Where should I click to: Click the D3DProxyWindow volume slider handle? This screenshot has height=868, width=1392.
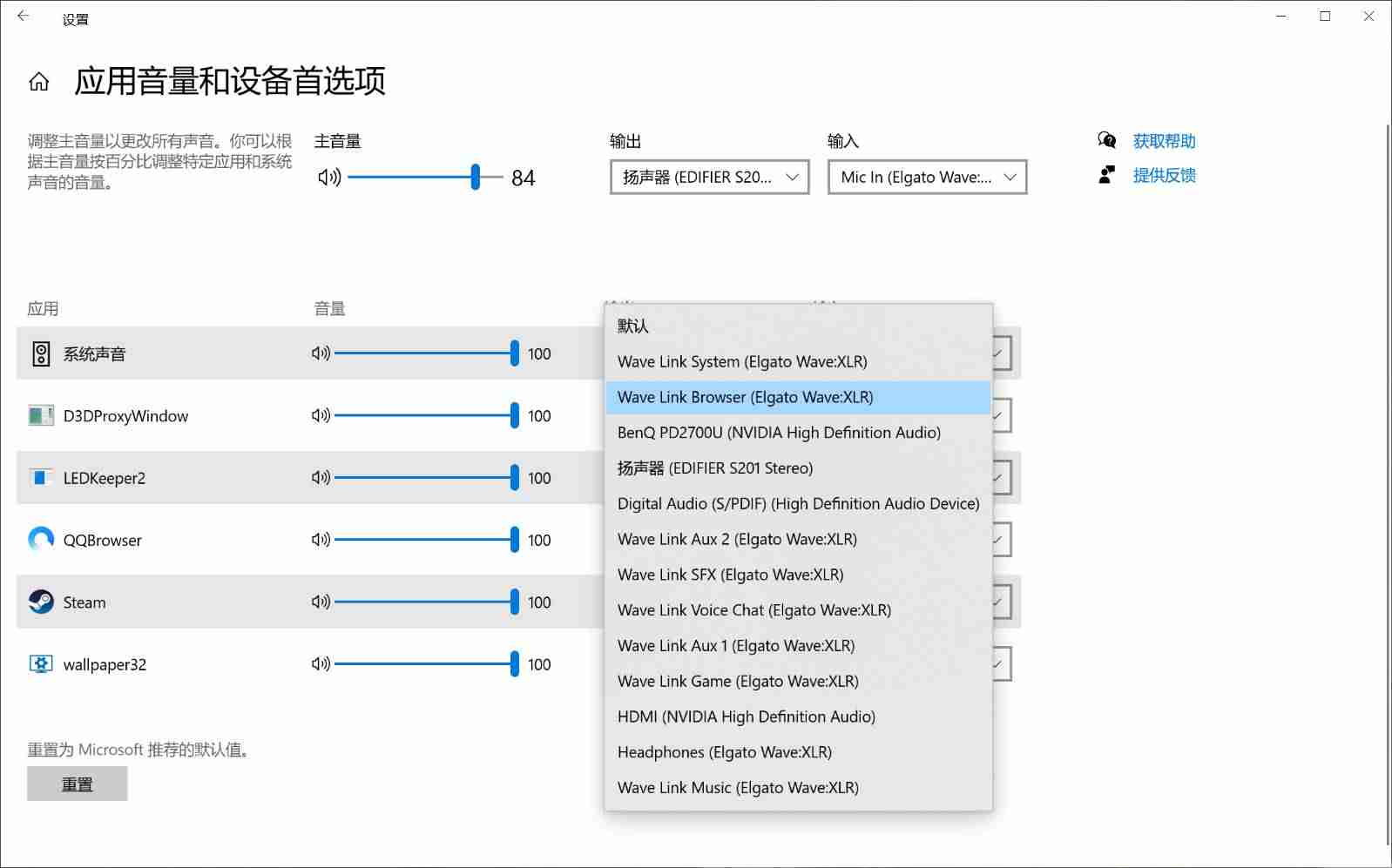click(515, 416)
